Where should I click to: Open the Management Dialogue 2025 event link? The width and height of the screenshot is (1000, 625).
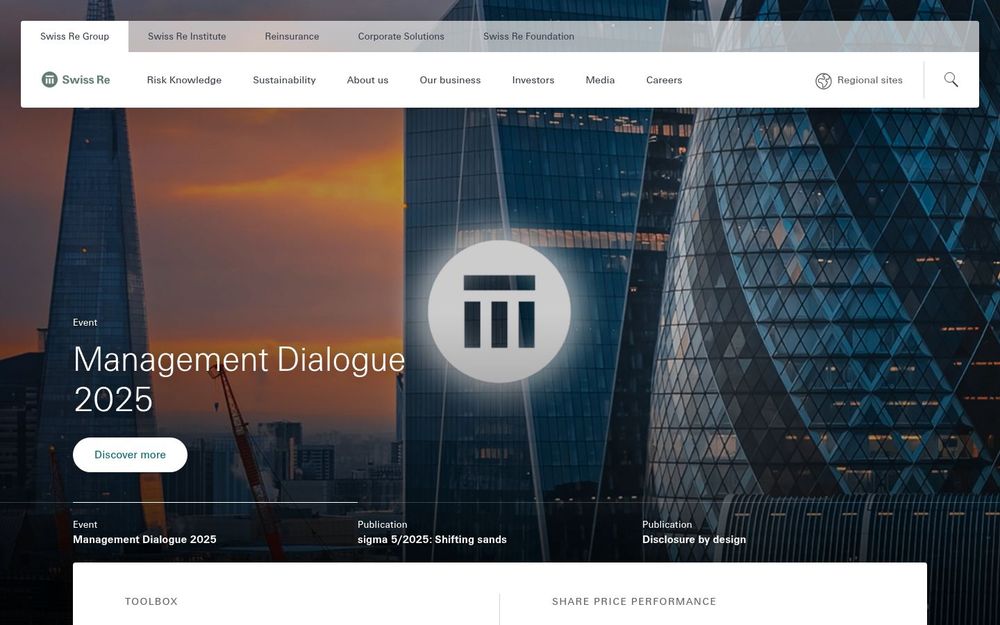pos(144,537)
